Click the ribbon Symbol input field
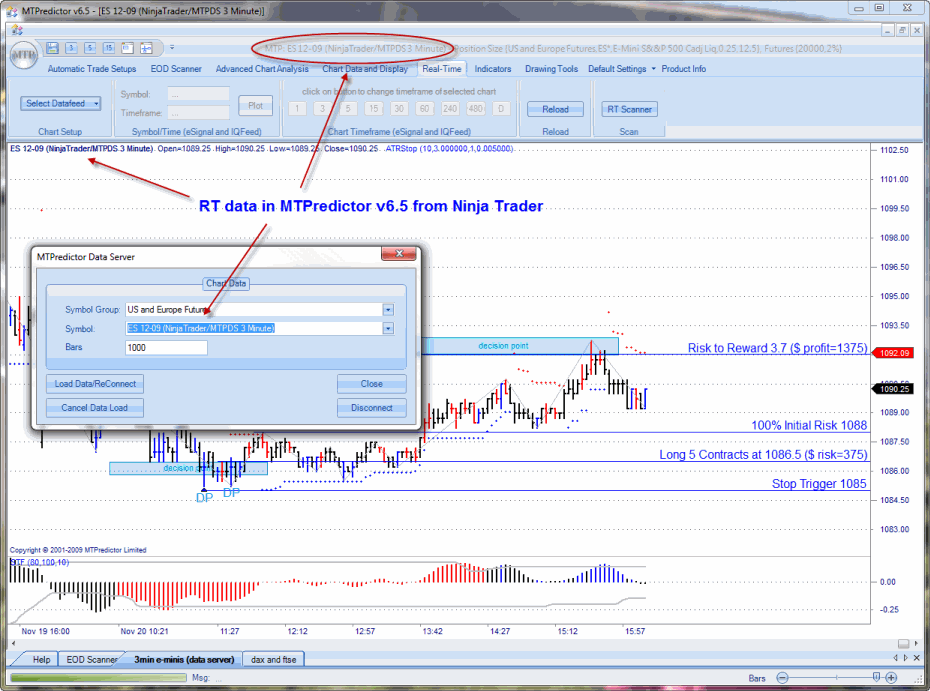This screenshot has height=691, width=930. coord(198,94)
